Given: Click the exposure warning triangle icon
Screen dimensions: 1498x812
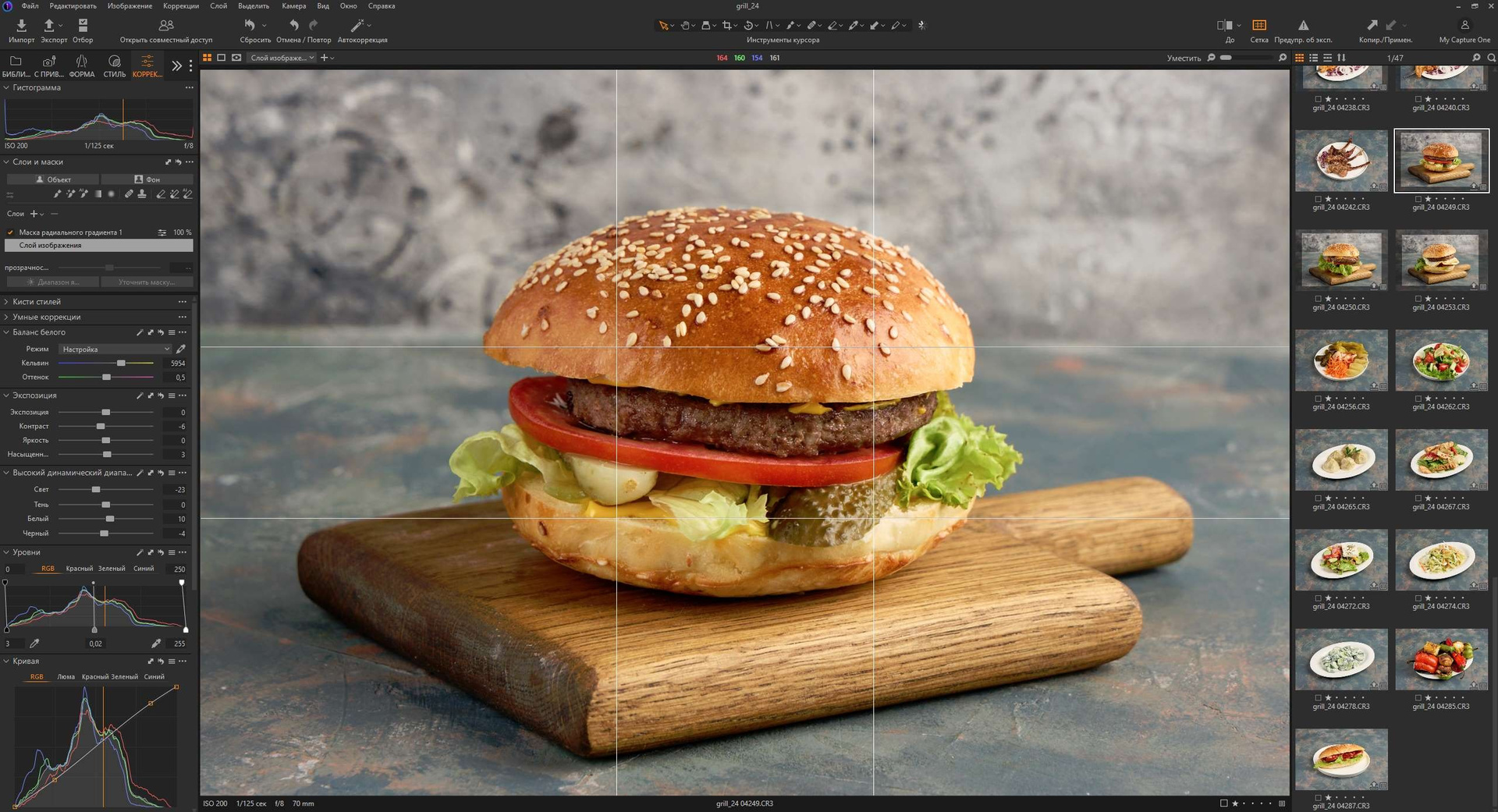Looking at the screenshot, I should 1302,26.
